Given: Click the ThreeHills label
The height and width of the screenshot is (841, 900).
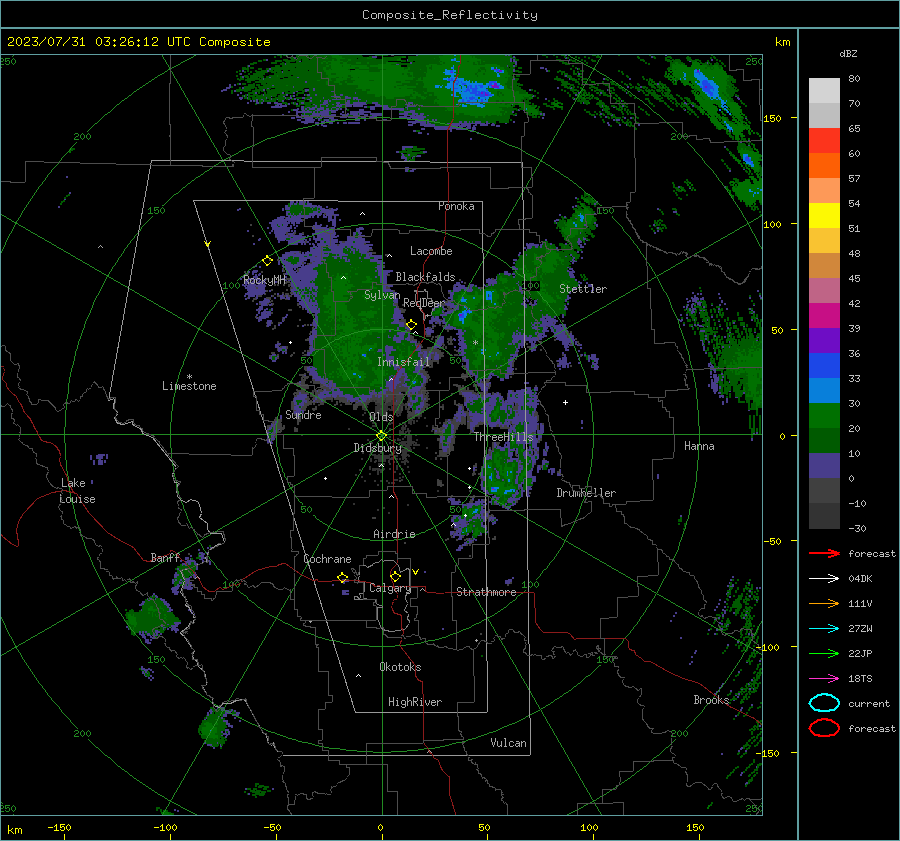Looking at the screenshot, I should click(503, 437).
